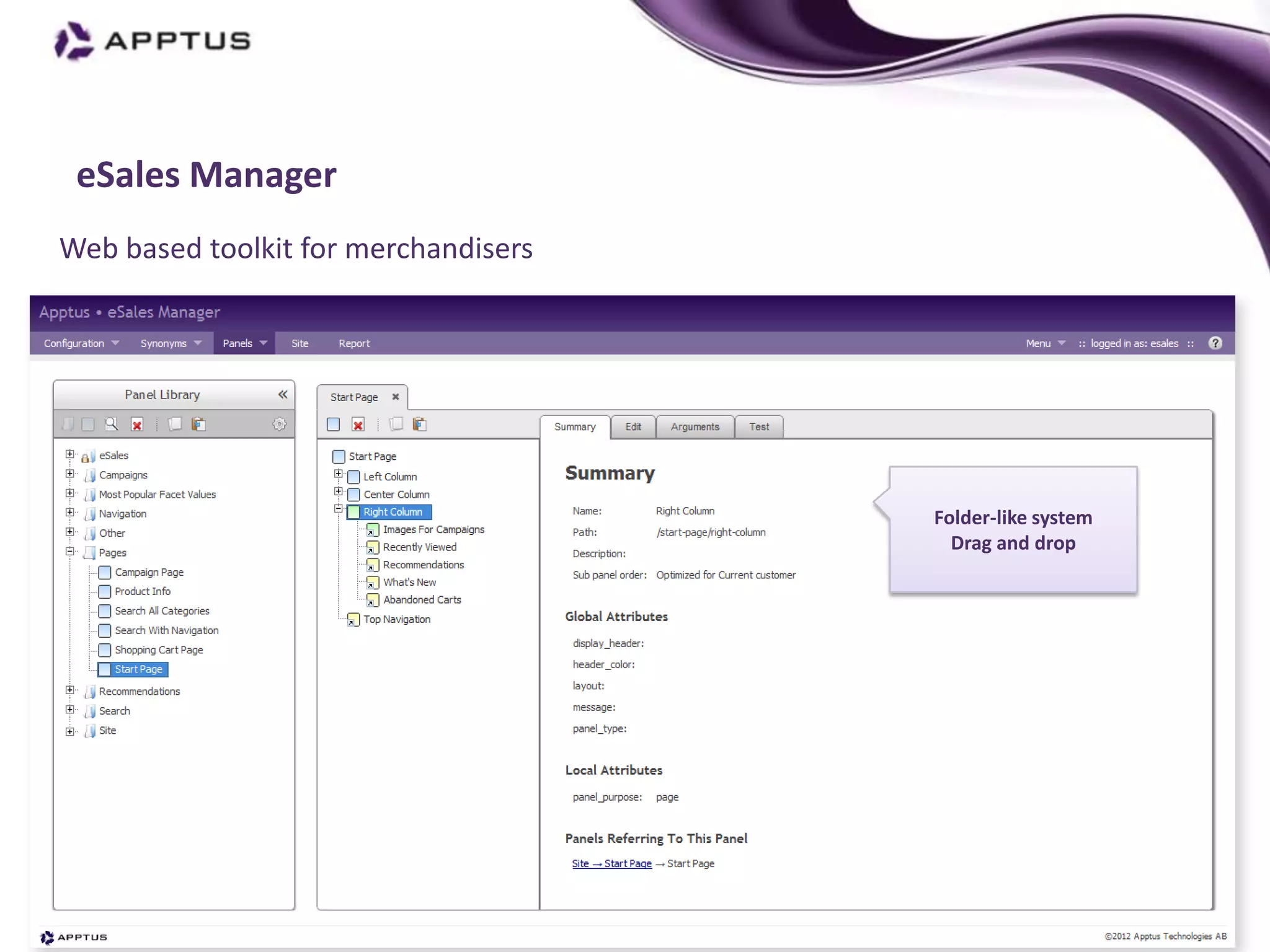1270x952 pixels.
Task: Select the Start Page root node in tree
Action: tap(373, 457)
